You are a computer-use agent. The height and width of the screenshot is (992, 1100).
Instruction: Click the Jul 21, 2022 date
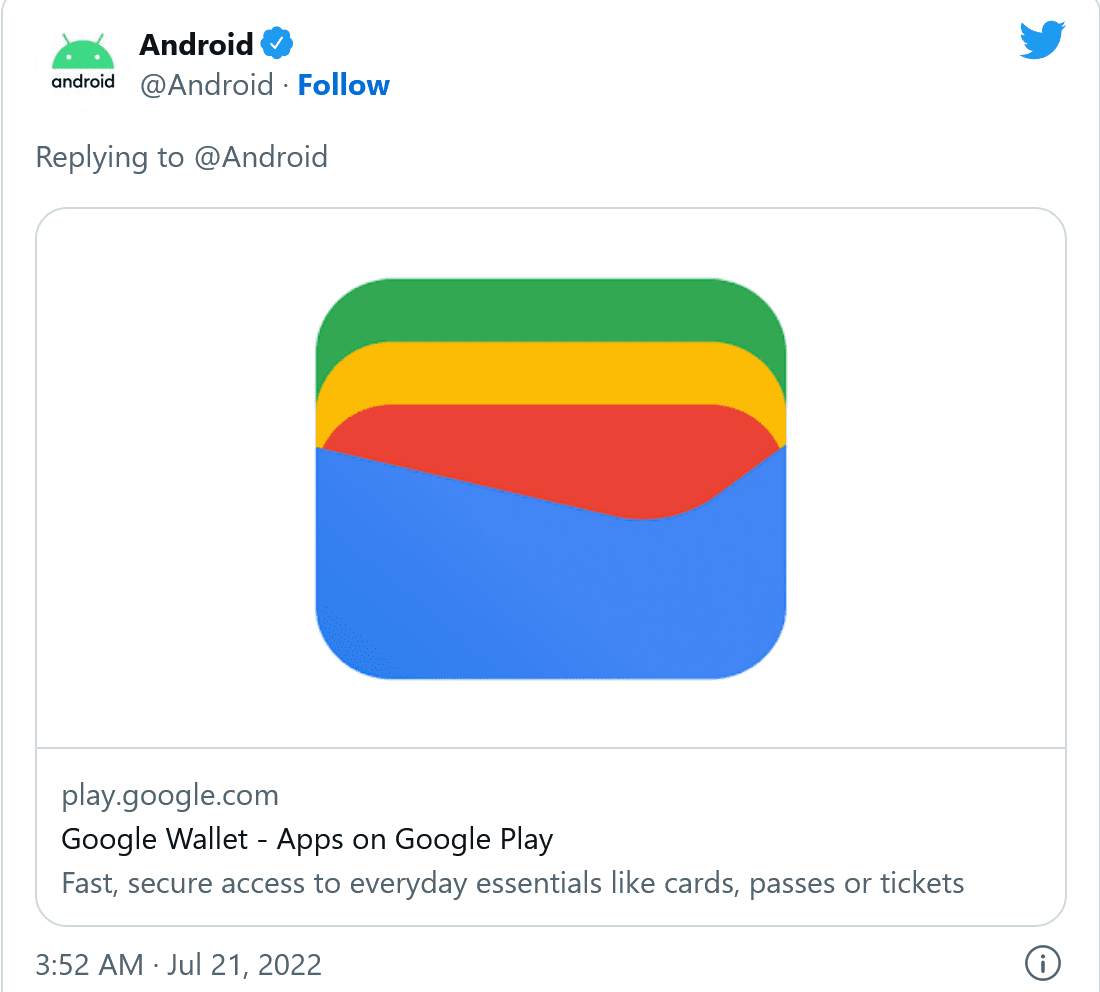coord(245,964)
